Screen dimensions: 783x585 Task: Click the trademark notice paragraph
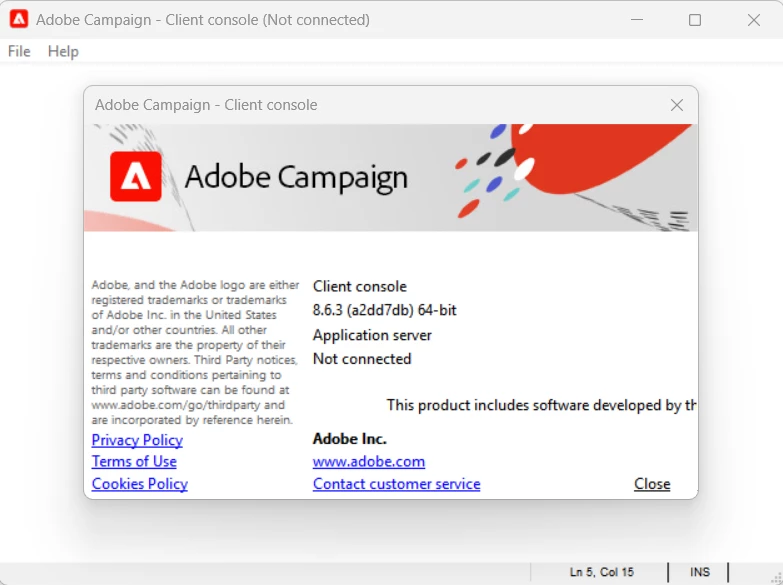pyautogui.click(x=195, y=352)
